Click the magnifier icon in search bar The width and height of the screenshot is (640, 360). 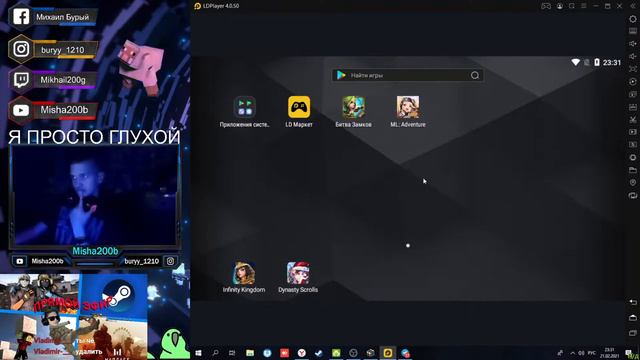475,75
